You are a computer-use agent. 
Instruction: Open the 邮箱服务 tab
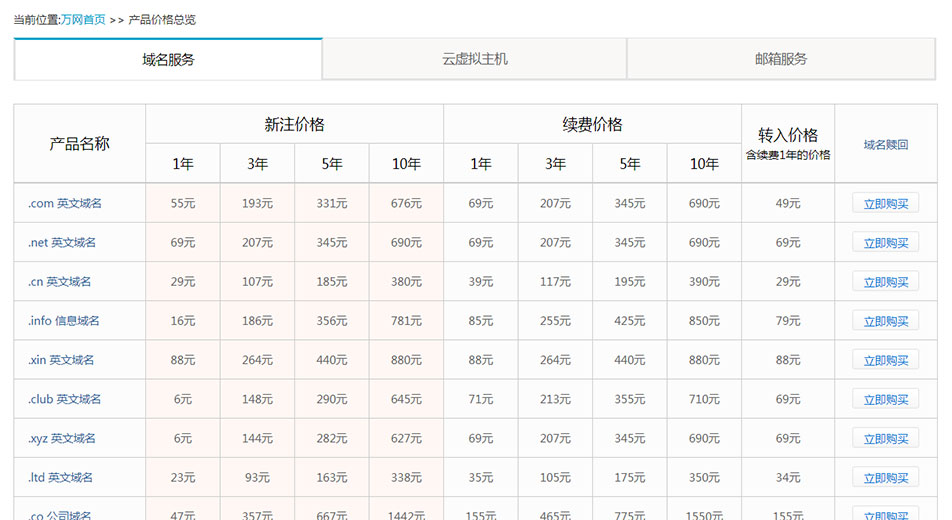click(x=780, y=59)
